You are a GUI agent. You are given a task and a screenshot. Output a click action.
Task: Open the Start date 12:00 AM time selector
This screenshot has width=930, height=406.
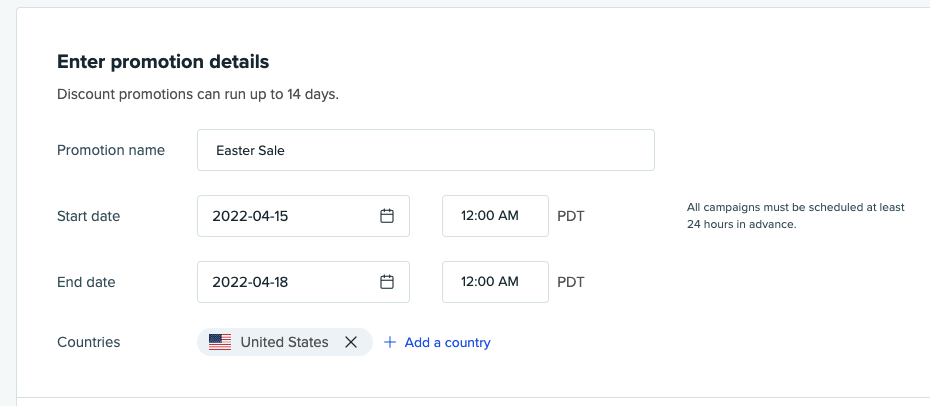tap(495, 216)
